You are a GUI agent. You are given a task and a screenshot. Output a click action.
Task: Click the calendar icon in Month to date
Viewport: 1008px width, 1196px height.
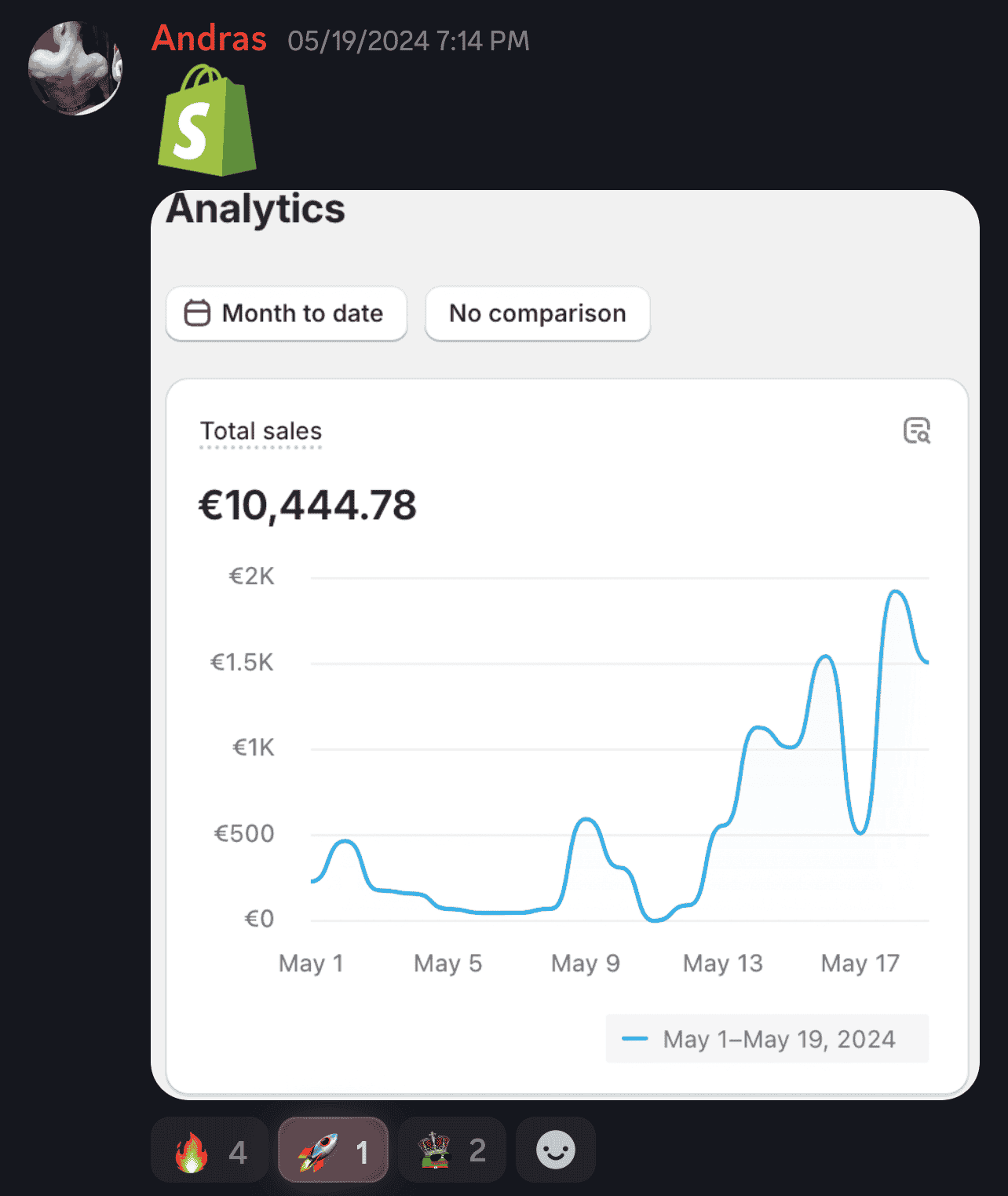(x=197, y=313)
